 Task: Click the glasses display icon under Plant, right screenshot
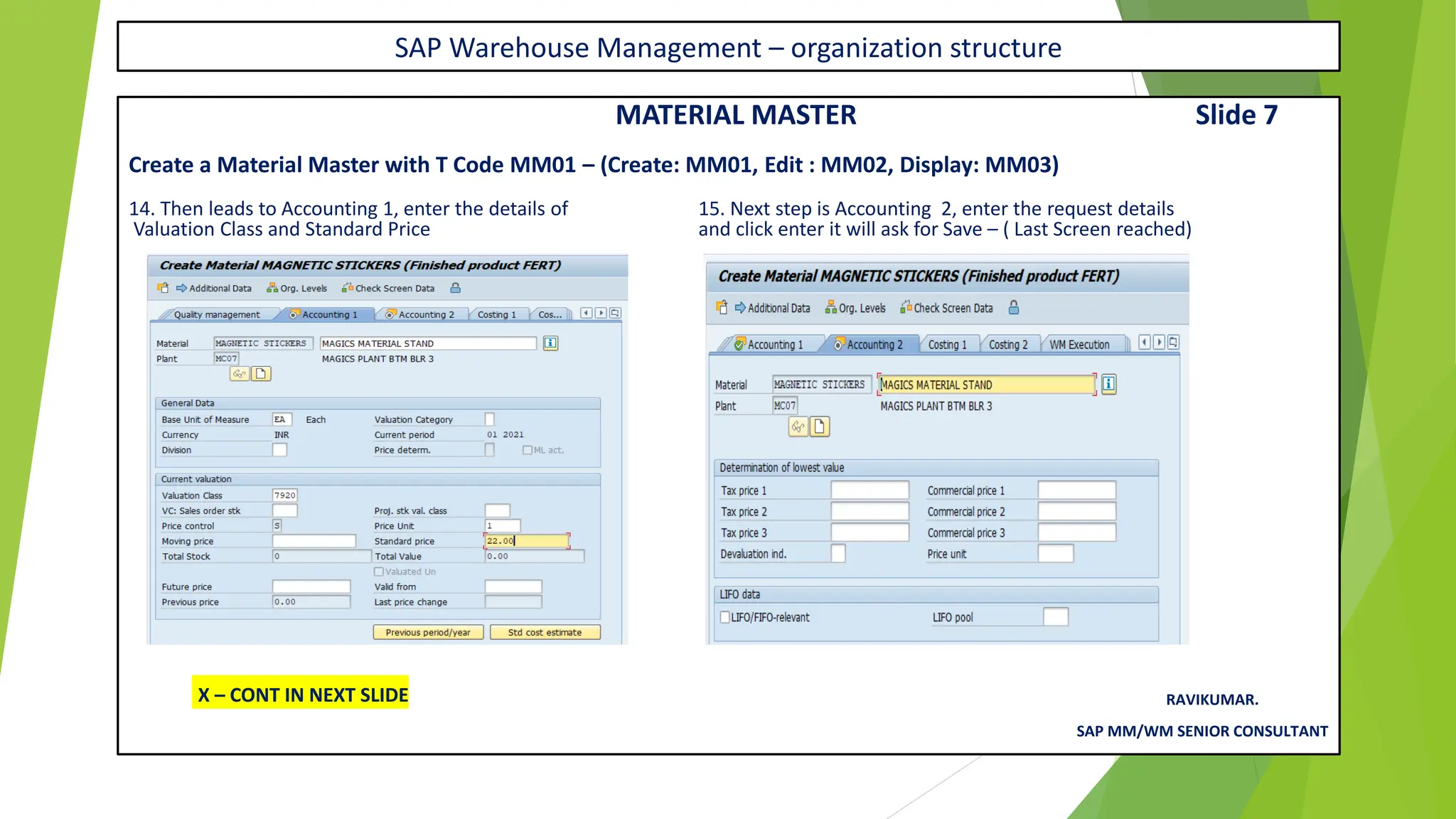tap(798, 427)
